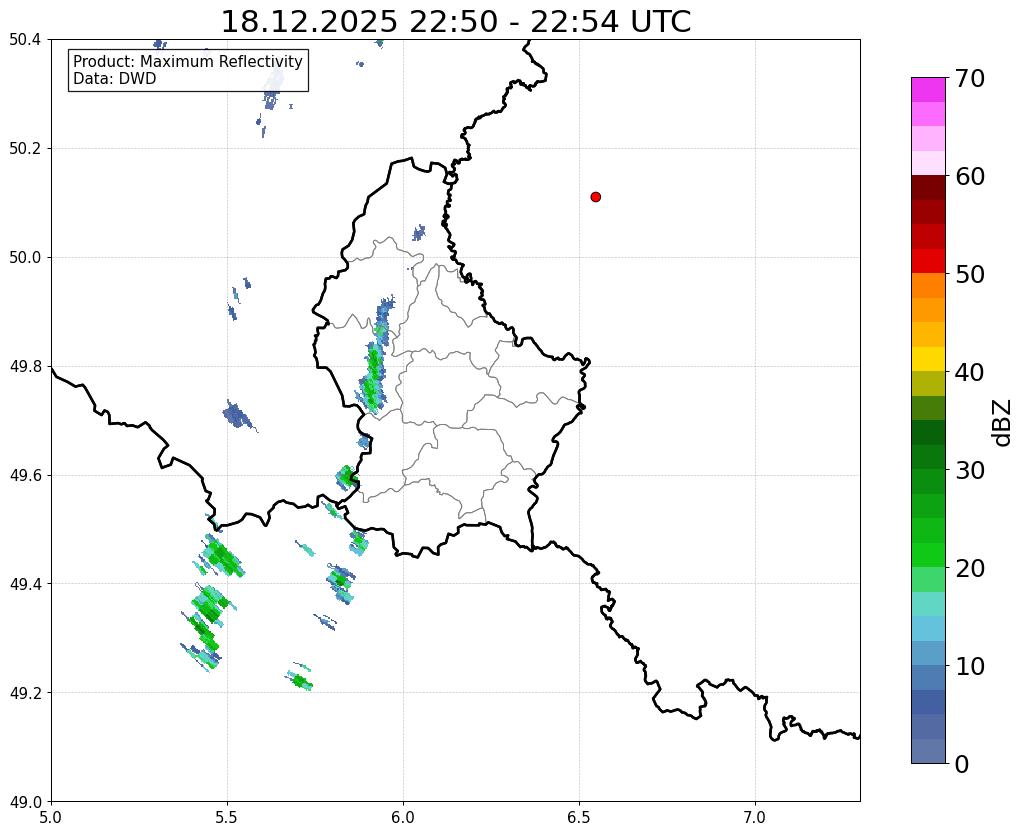
Task: Click the title text '18.12.2025 22:50 - 22:54 UTC'
Action: (x=455, y=22)
